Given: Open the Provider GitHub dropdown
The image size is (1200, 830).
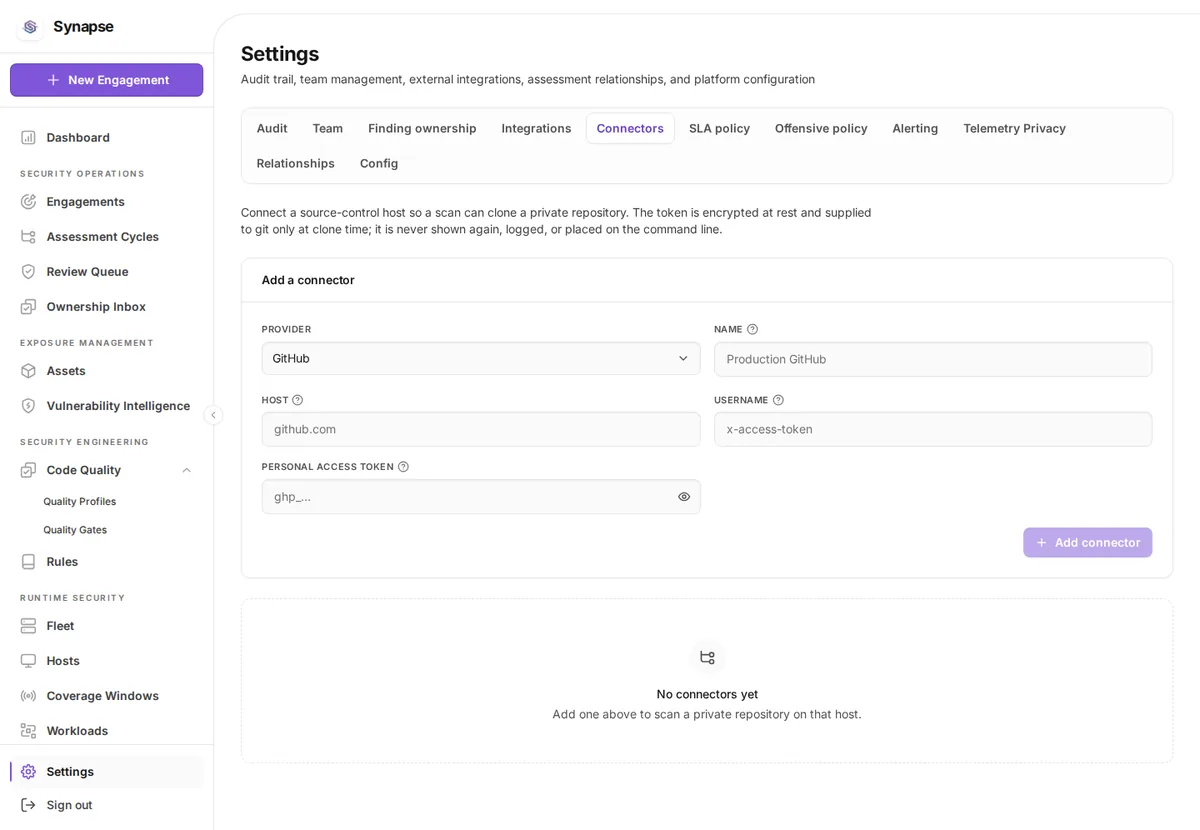Looking at the screenshot, I should click(481, 358).
